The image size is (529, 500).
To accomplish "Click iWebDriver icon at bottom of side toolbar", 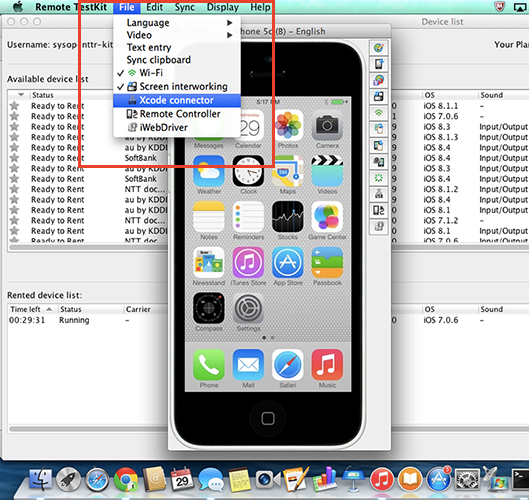I will coord(379,226).
